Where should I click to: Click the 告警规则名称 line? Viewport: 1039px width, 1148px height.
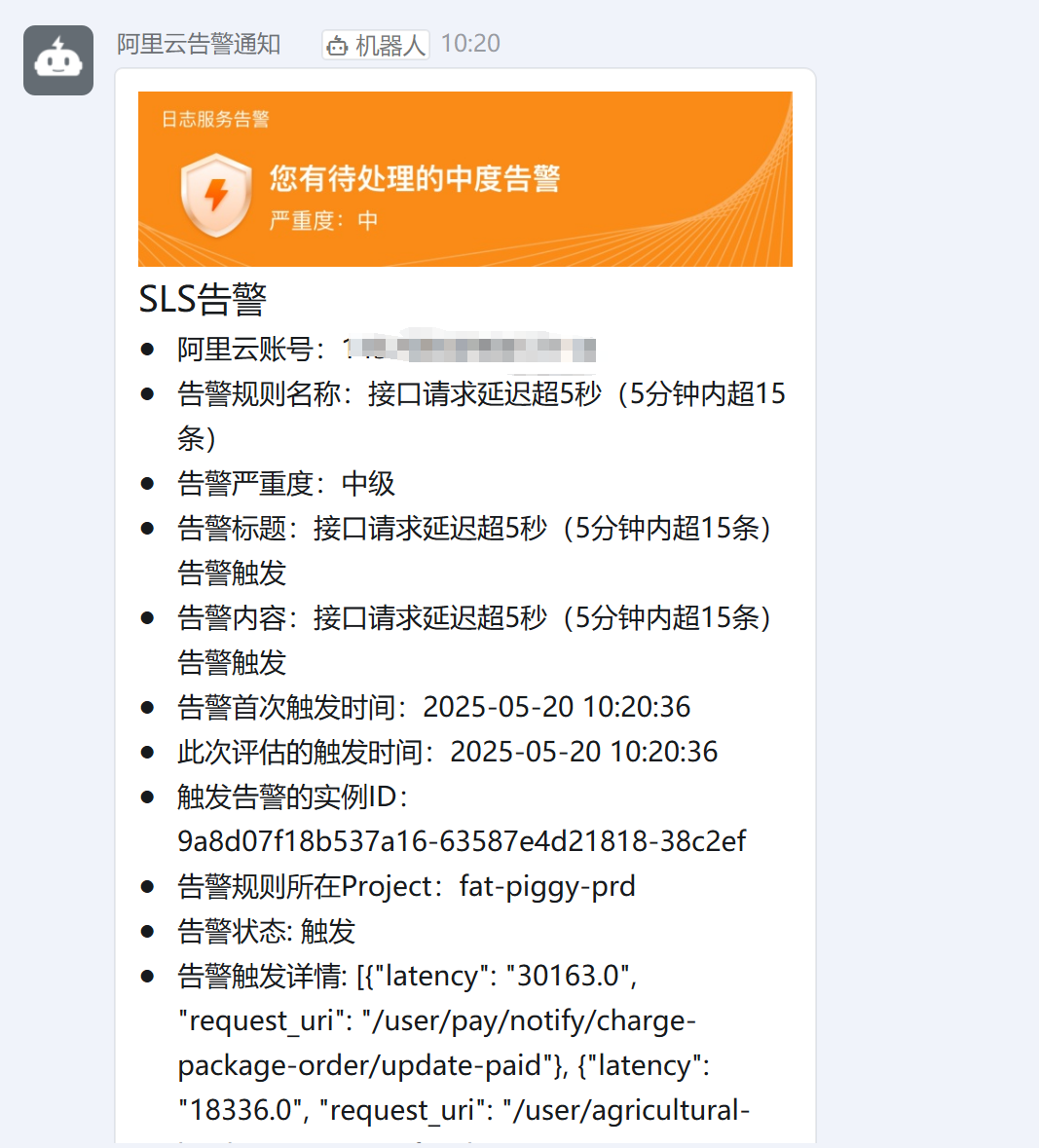(481, 416)
